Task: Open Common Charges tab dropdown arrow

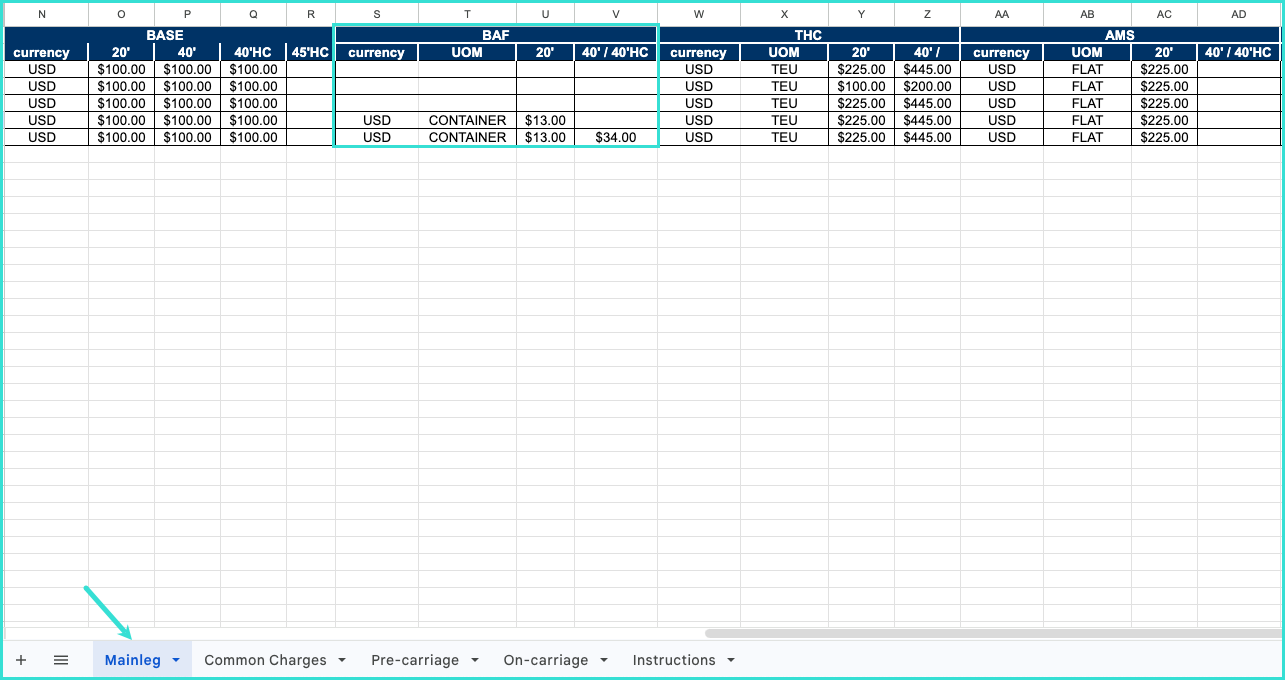Action: 342,660
